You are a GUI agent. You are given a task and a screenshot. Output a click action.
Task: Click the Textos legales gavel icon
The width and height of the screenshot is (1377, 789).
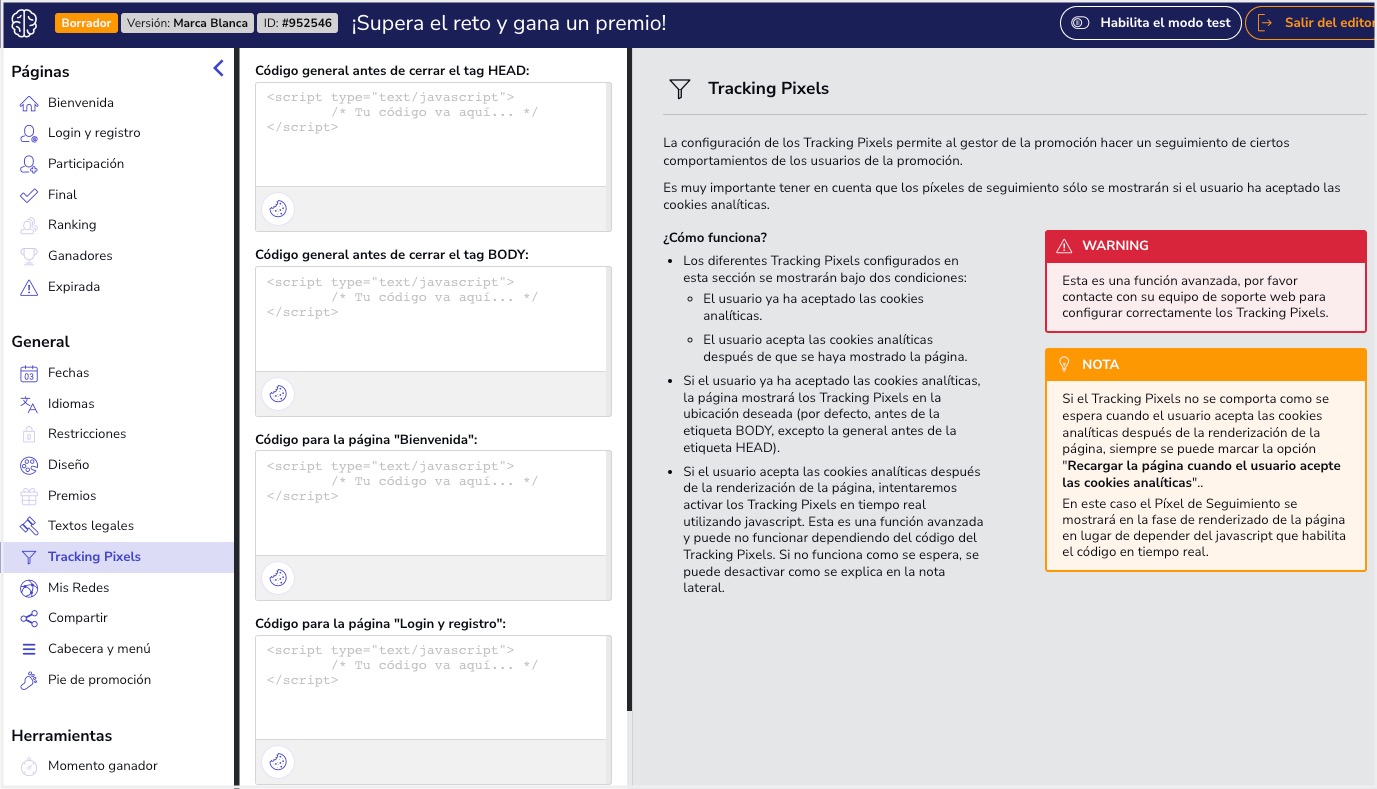(29, 526)
